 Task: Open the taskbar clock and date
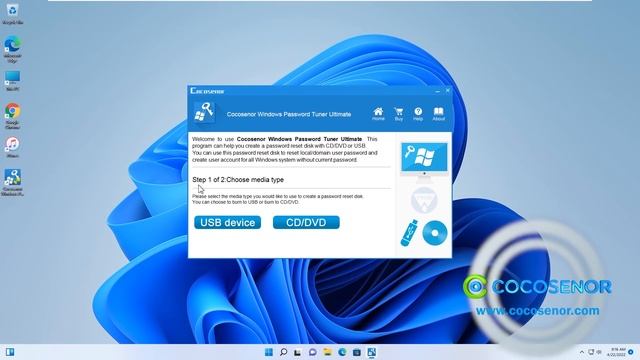pos(616,352)
